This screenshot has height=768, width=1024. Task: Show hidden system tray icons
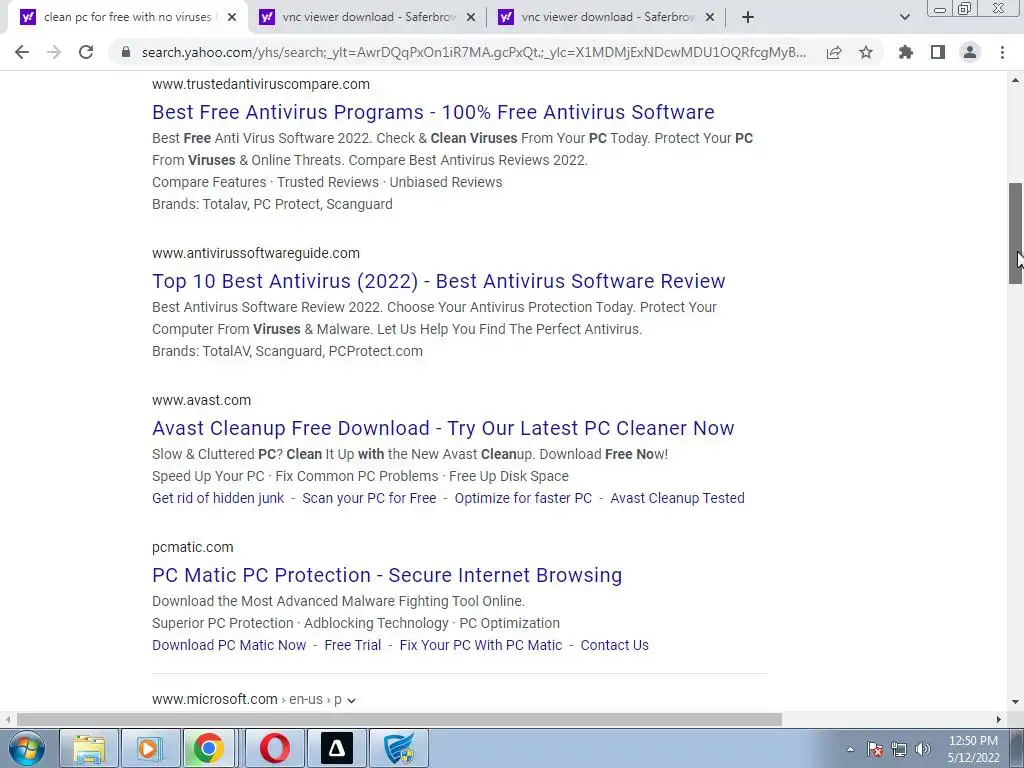[x=850, y=749]
